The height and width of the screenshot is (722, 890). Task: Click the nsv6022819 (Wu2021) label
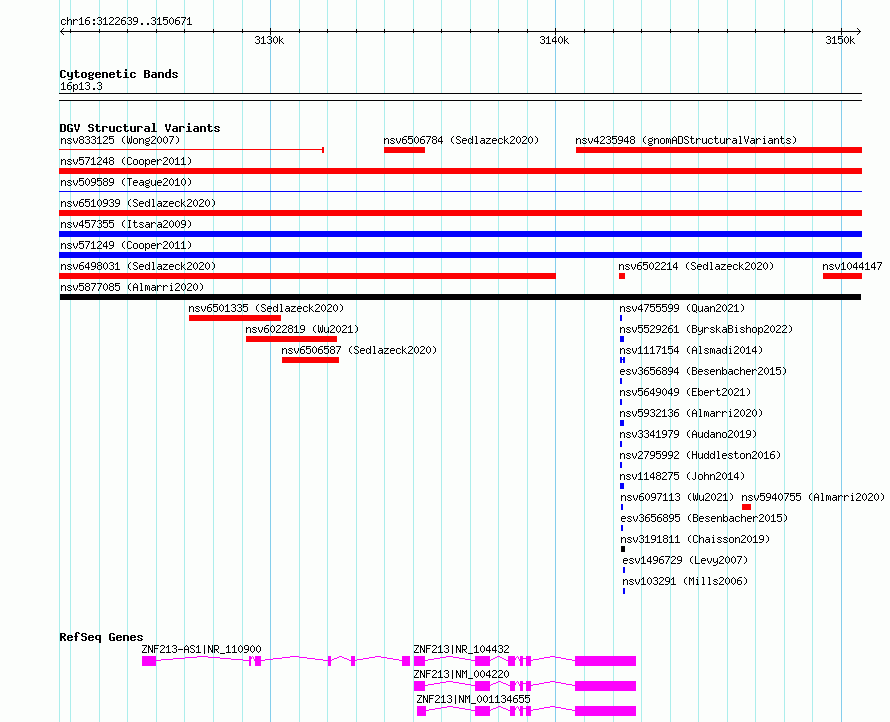[302, 329]
